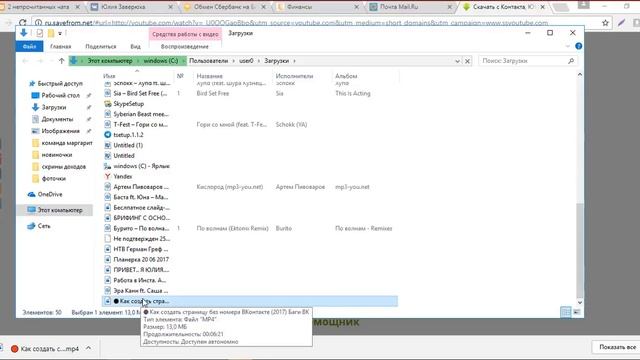Select the Yandex file icon

[x=107, y=176]
